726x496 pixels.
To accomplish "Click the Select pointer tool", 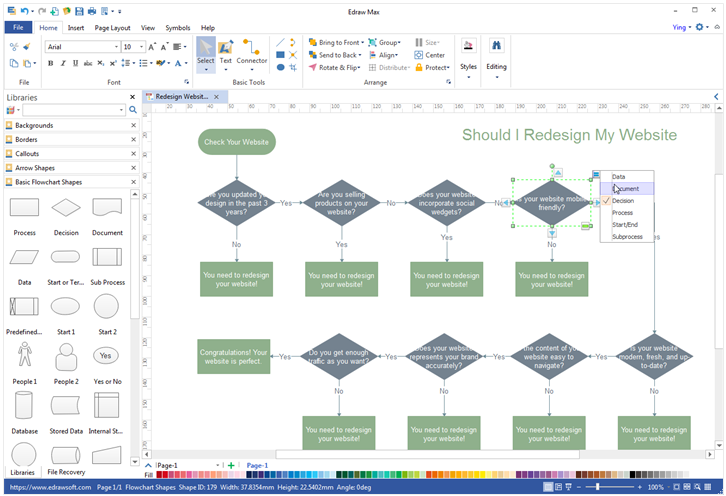I will (x=205, y=50).
